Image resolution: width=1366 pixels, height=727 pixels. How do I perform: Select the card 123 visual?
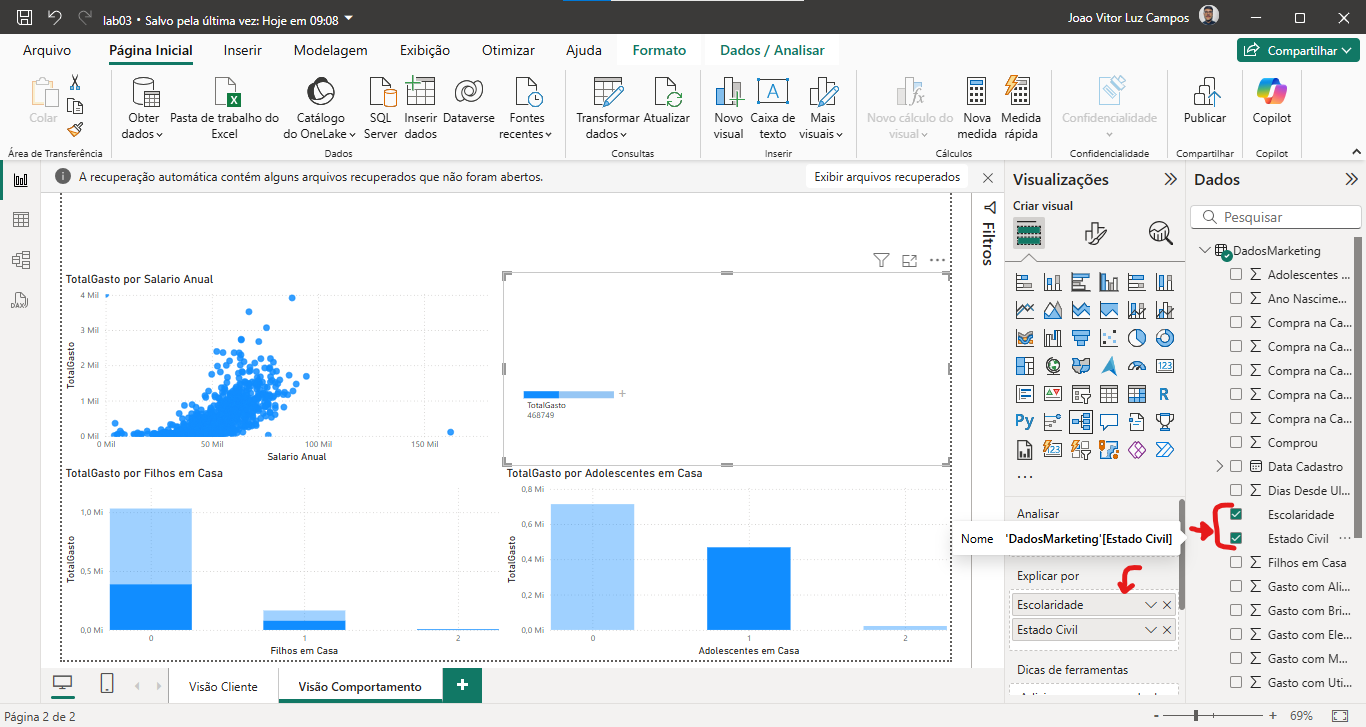[x=1164, y=366]
